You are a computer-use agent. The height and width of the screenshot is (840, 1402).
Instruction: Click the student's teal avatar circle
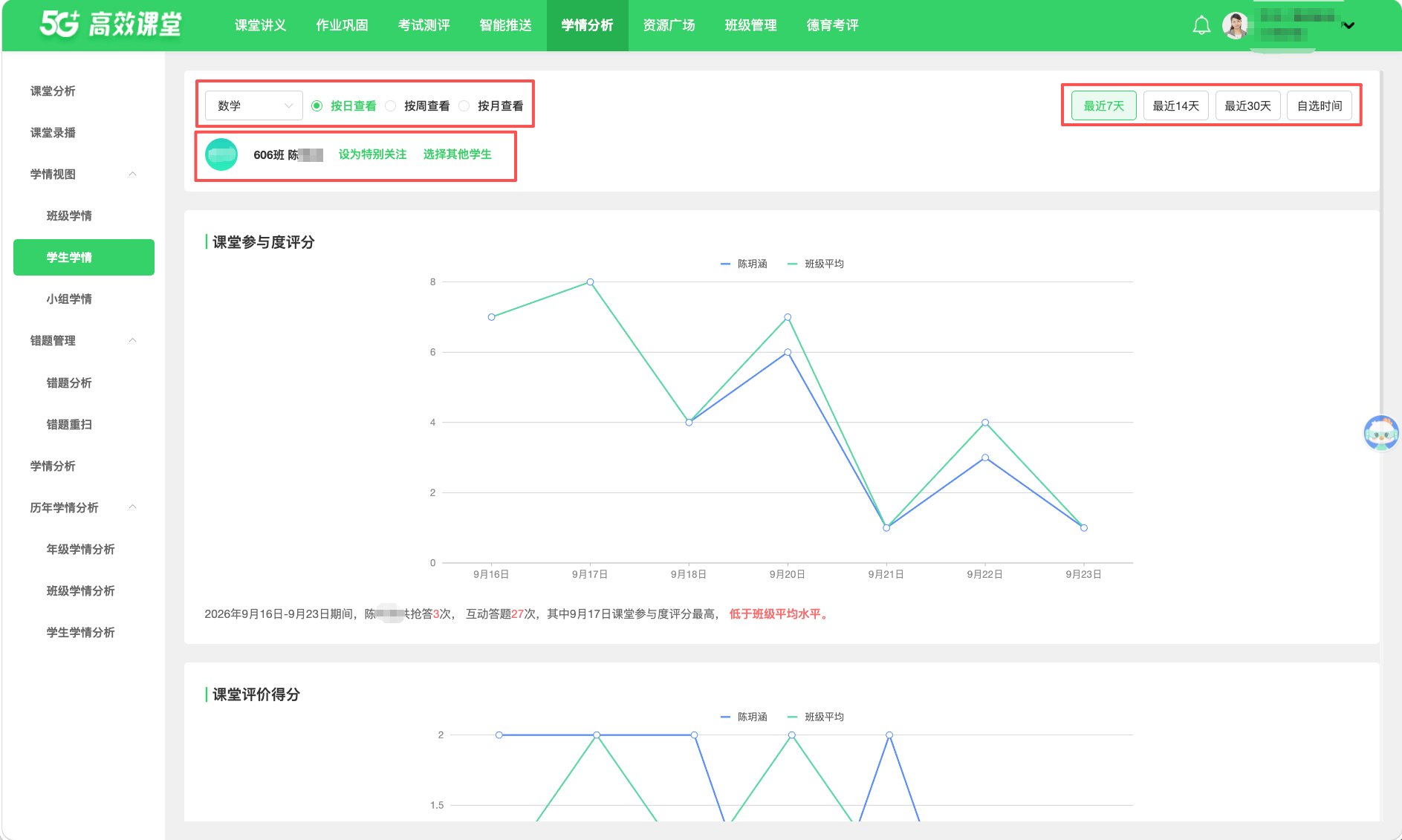click(221, 154)
